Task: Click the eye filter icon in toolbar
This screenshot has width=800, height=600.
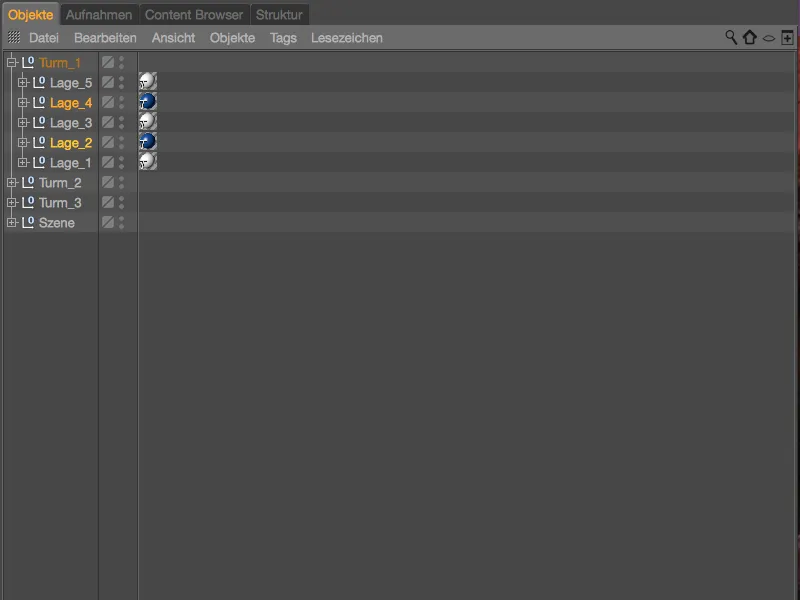Action: (769, 38)
